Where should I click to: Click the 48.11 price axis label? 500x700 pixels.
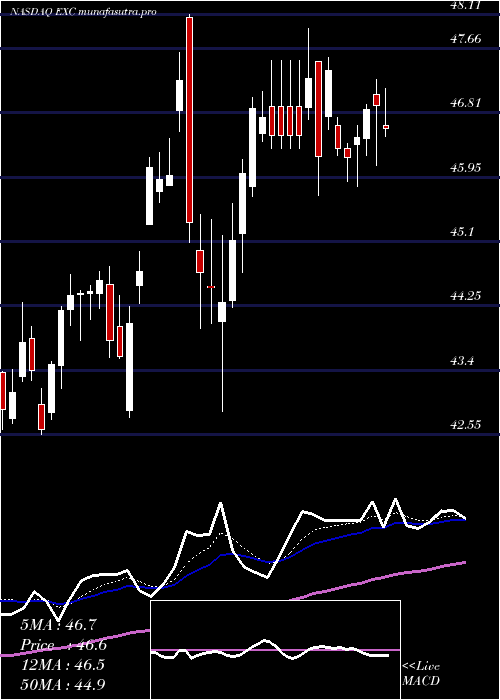(x=465, y=5)
